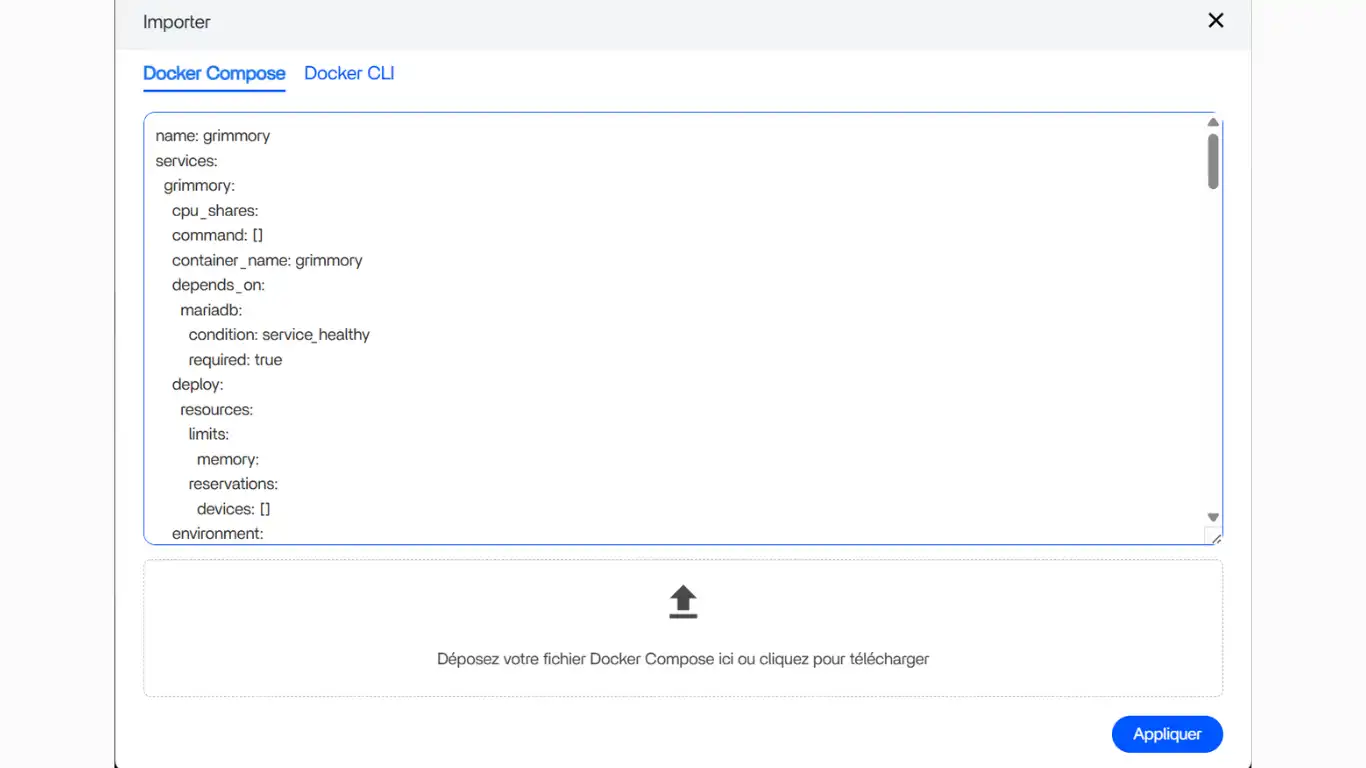Click the 'mariadb:' line
Viewport: 1366px width, 768px height.
(x=211, y=310)
